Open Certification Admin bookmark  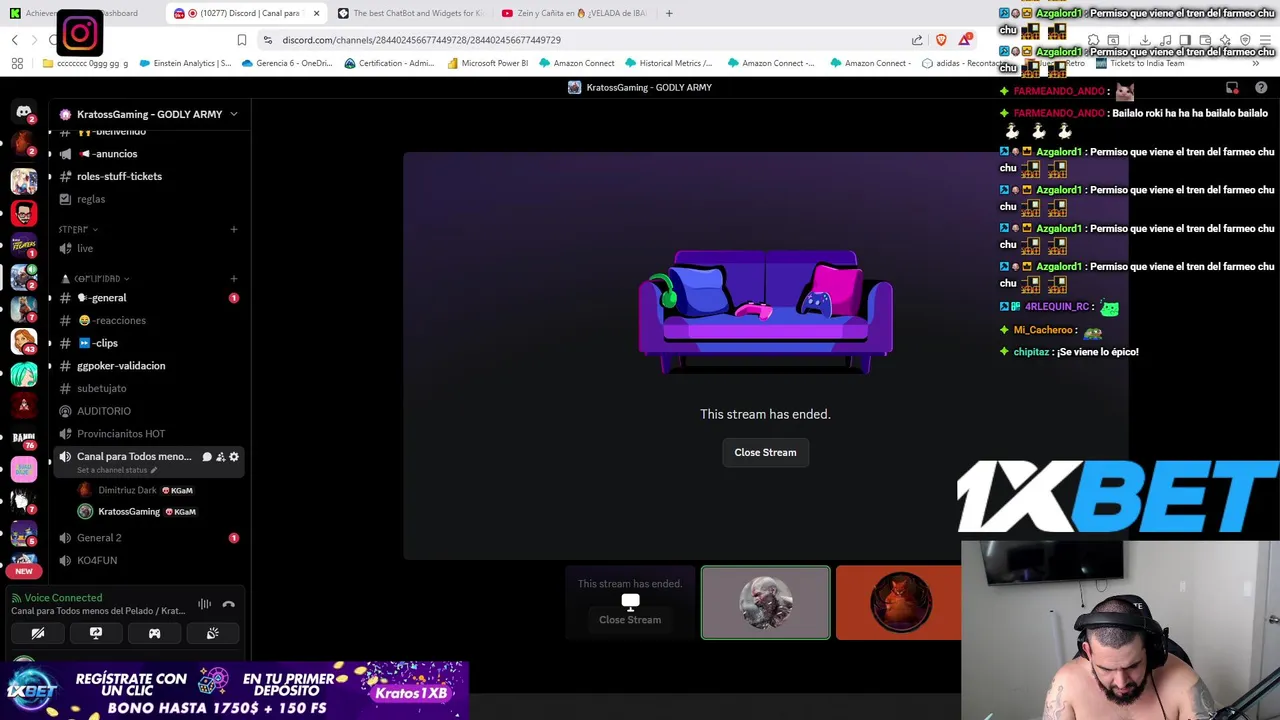[390, 63]
